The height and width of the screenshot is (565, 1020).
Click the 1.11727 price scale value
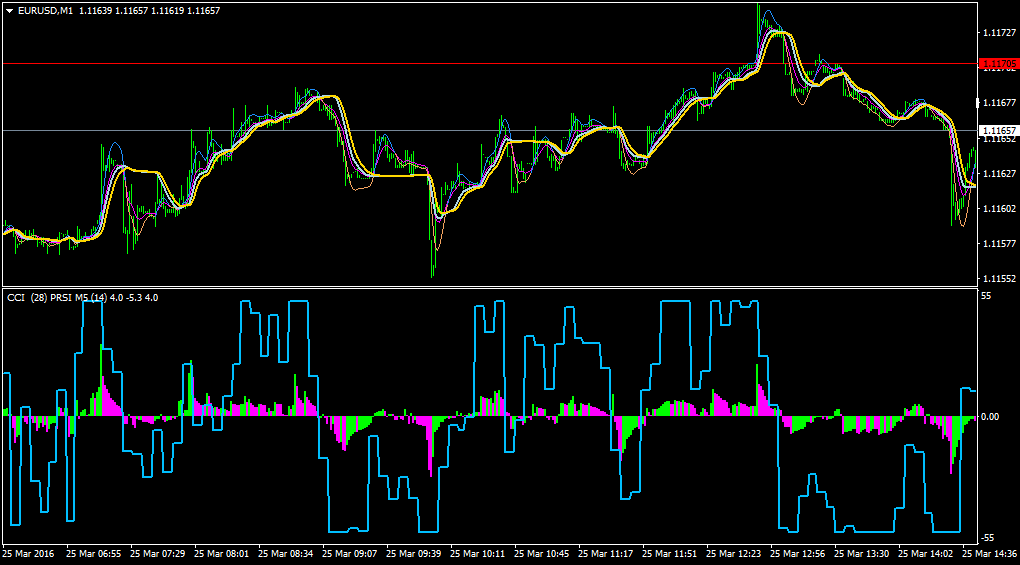coord(999,33)
